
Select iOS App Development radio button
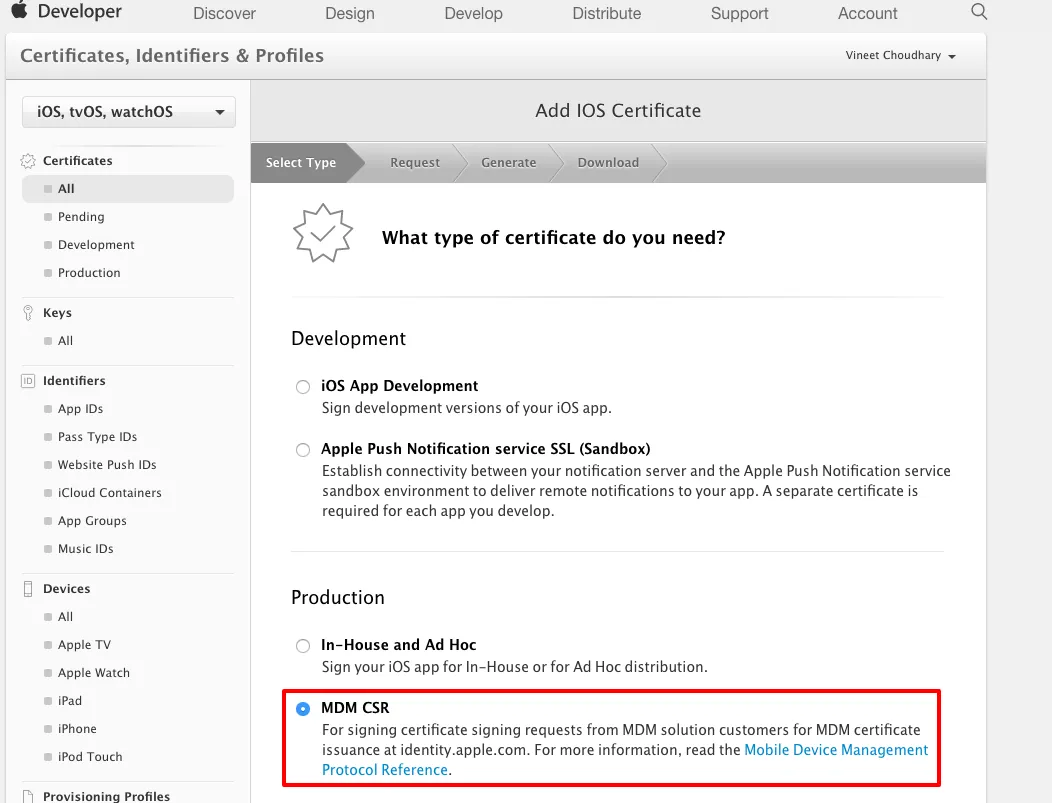[x=303, y=387]
